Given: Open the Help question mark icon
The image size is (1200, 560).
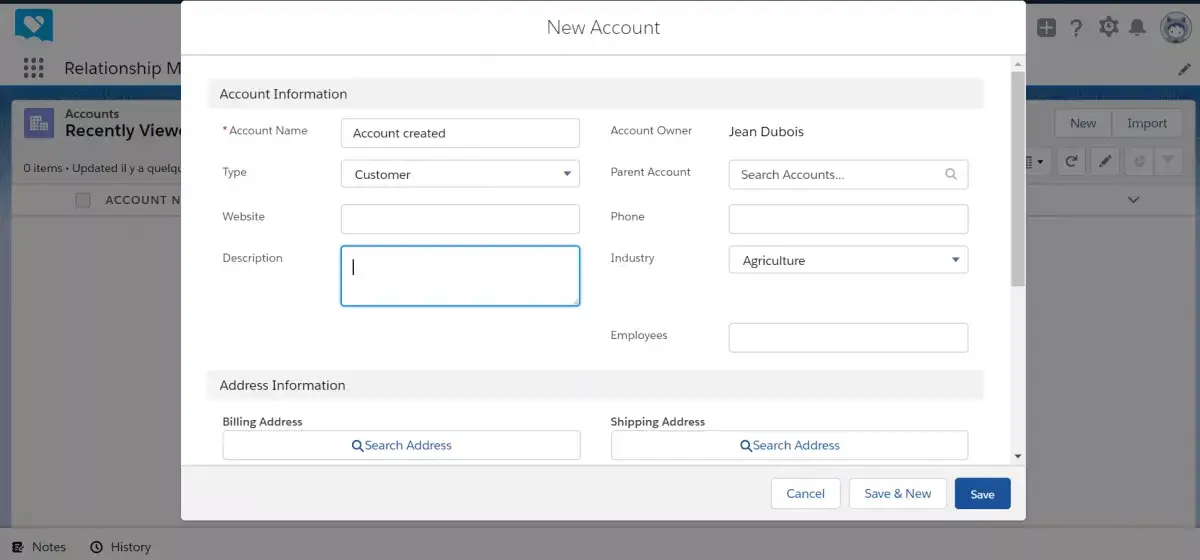Looking at the screenshot, I should coord(1076,28).
